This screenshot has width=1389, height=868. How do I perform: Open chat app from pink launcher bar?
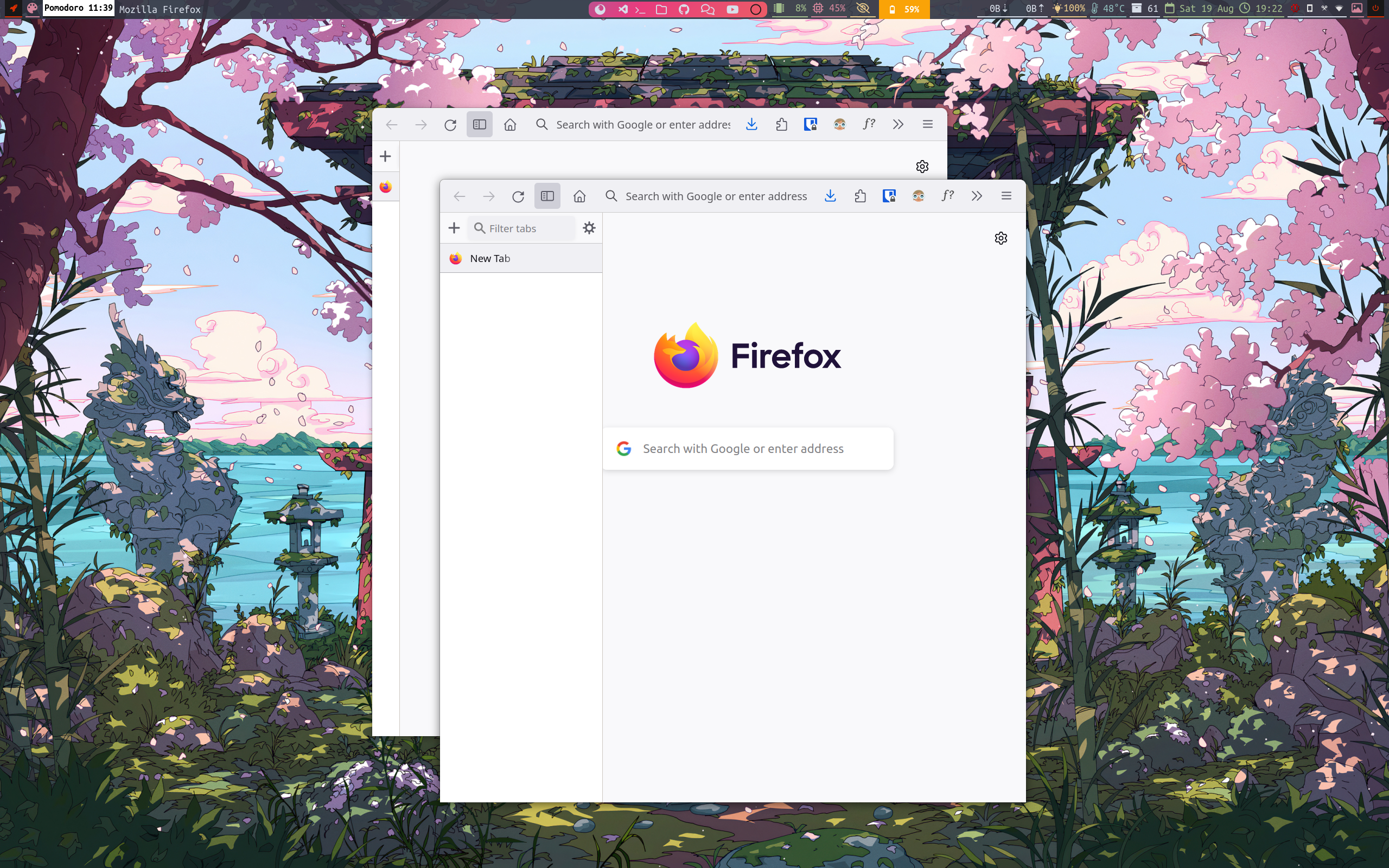(708, 9)
